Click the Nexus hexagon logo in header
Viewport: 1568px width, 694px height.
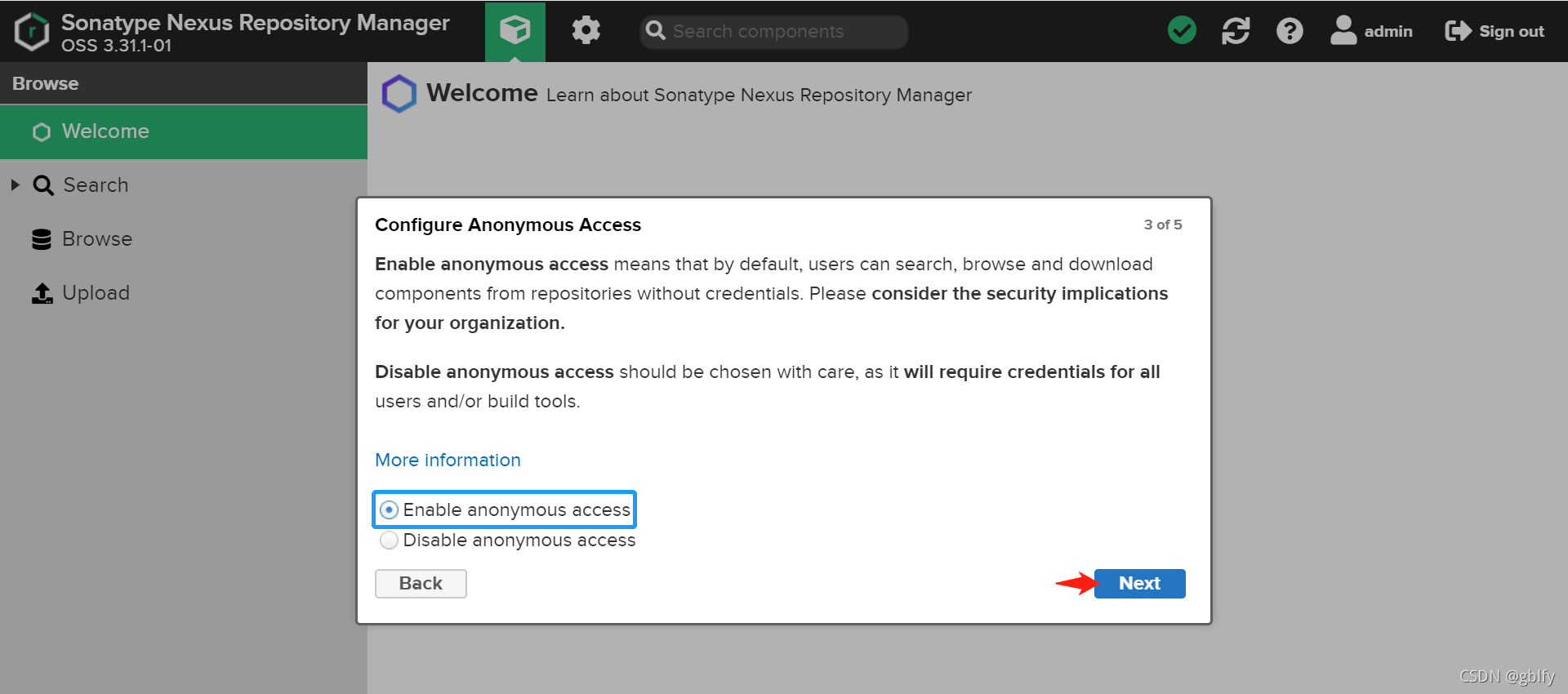tap(32, 32)
